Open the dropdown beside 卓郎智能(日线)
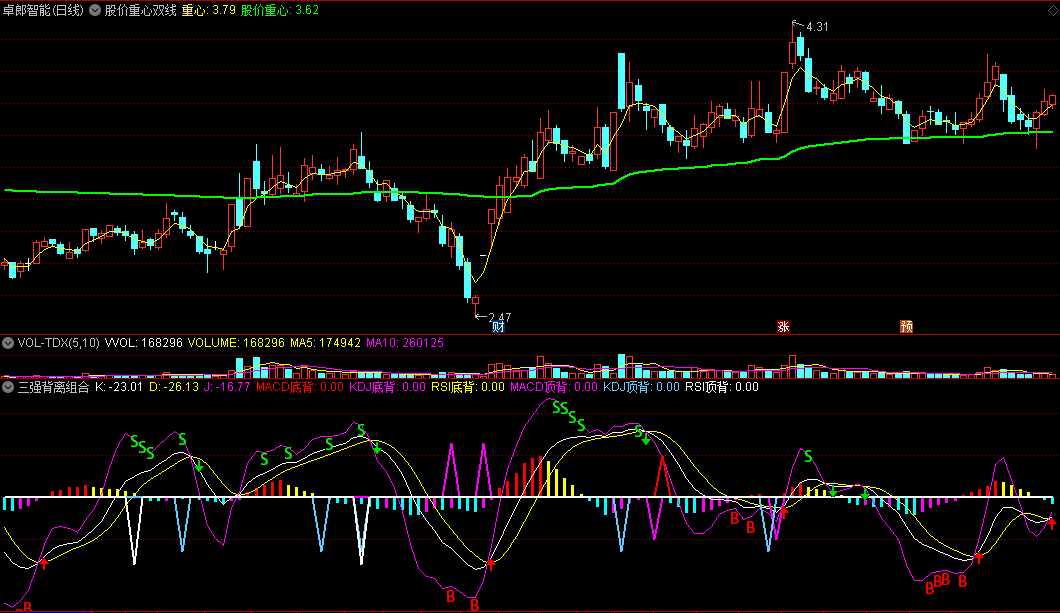 [x=95, y=10]
